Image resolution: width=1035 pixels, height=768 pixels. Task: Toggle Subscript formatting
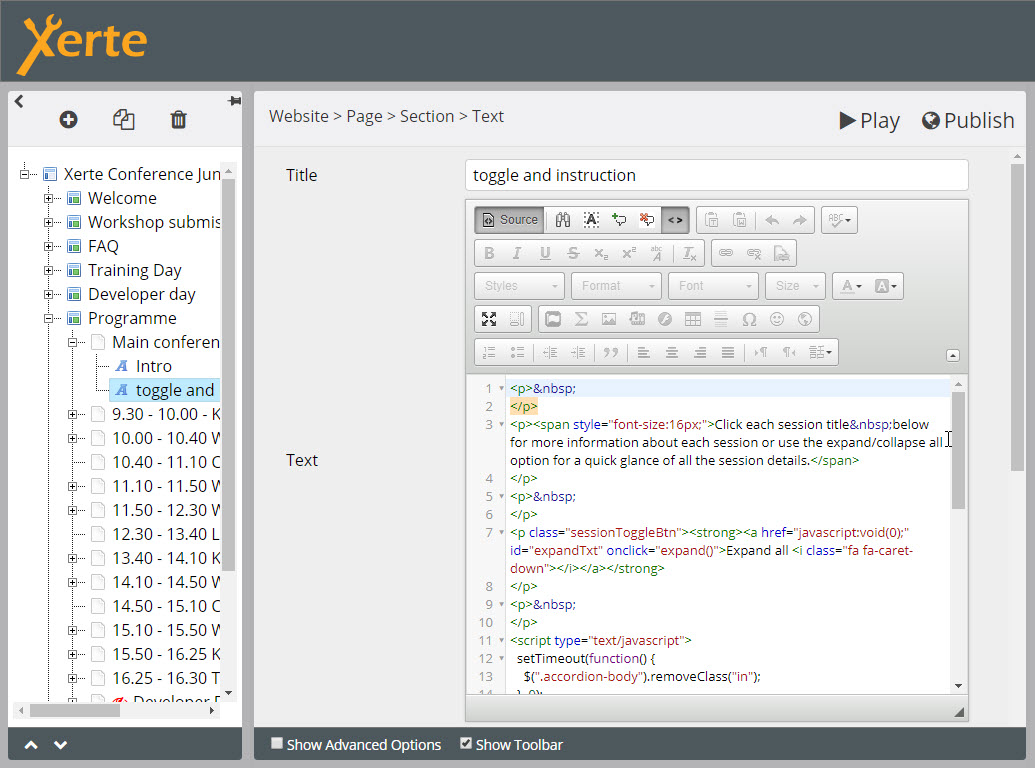(x=601, y=253)
